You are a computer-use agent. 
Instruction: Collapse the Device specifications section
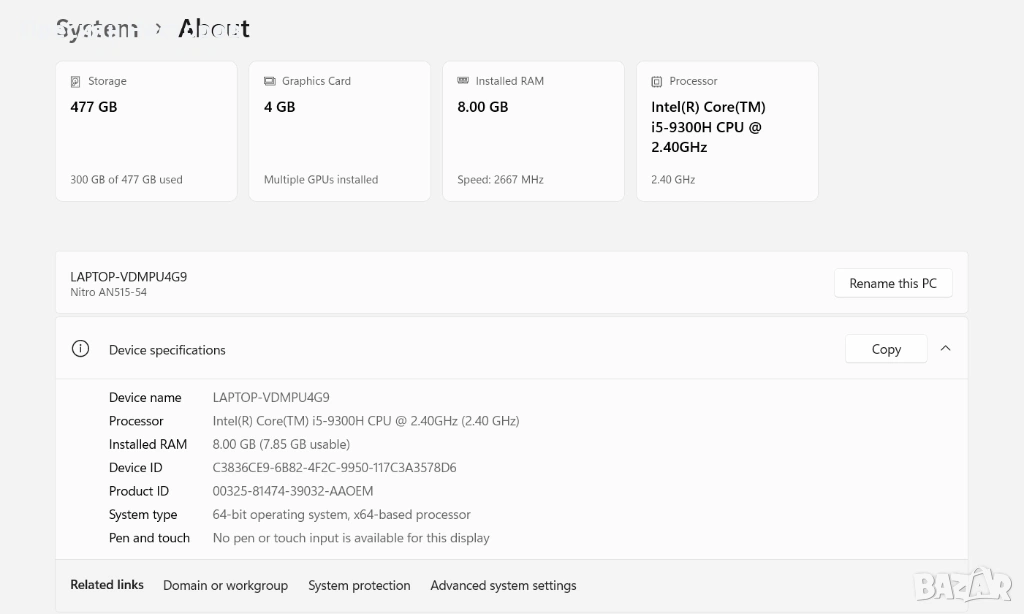(x=945, y=349)
